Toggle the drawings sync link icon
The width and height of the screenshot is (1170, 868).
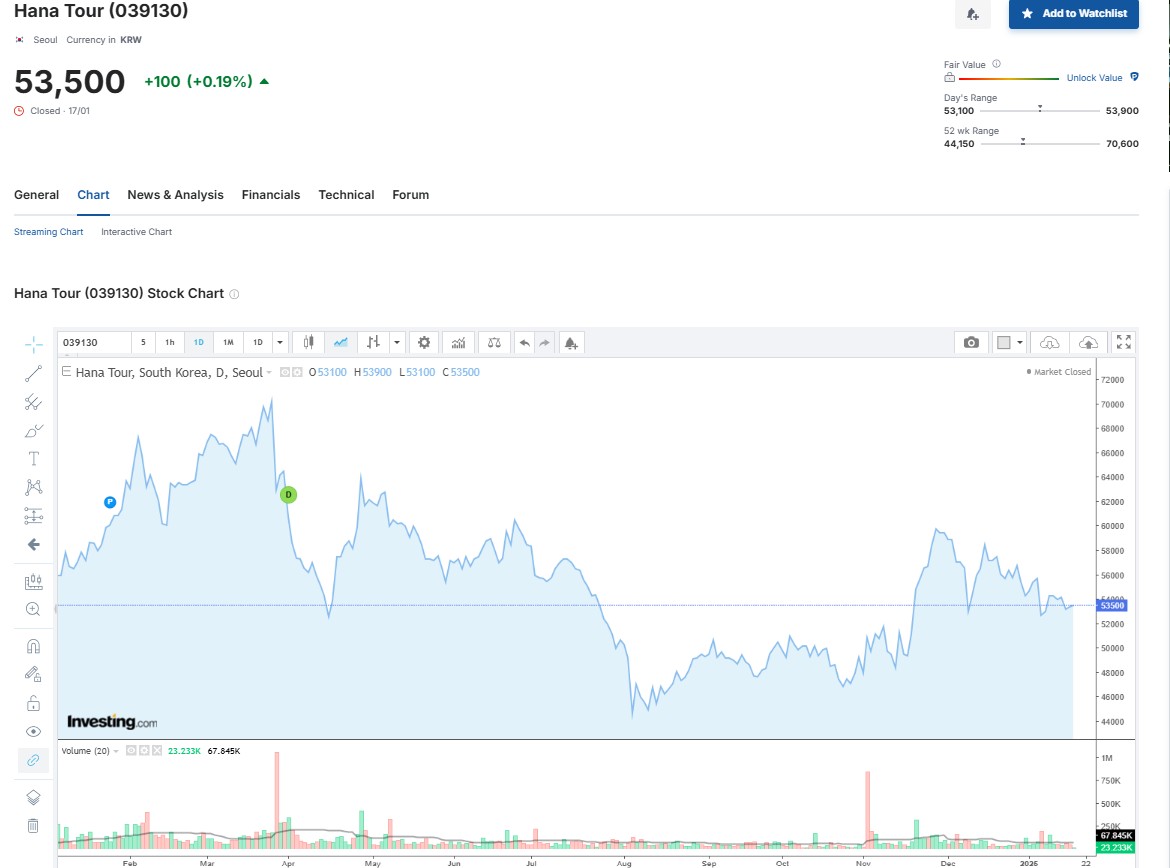point(34,760)
